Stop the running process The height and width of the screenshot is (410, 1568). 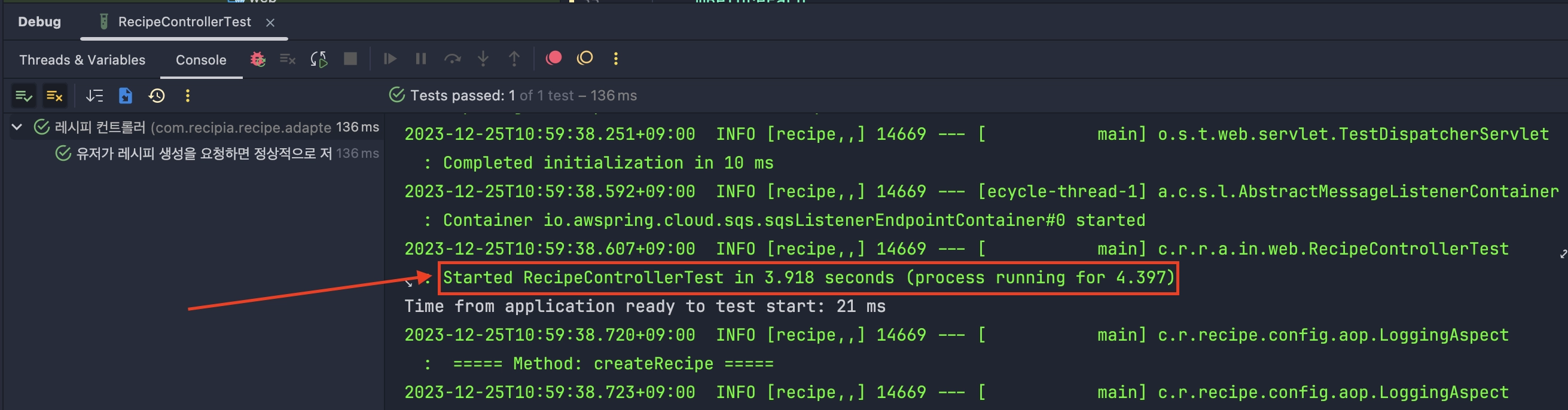(350, 59)
